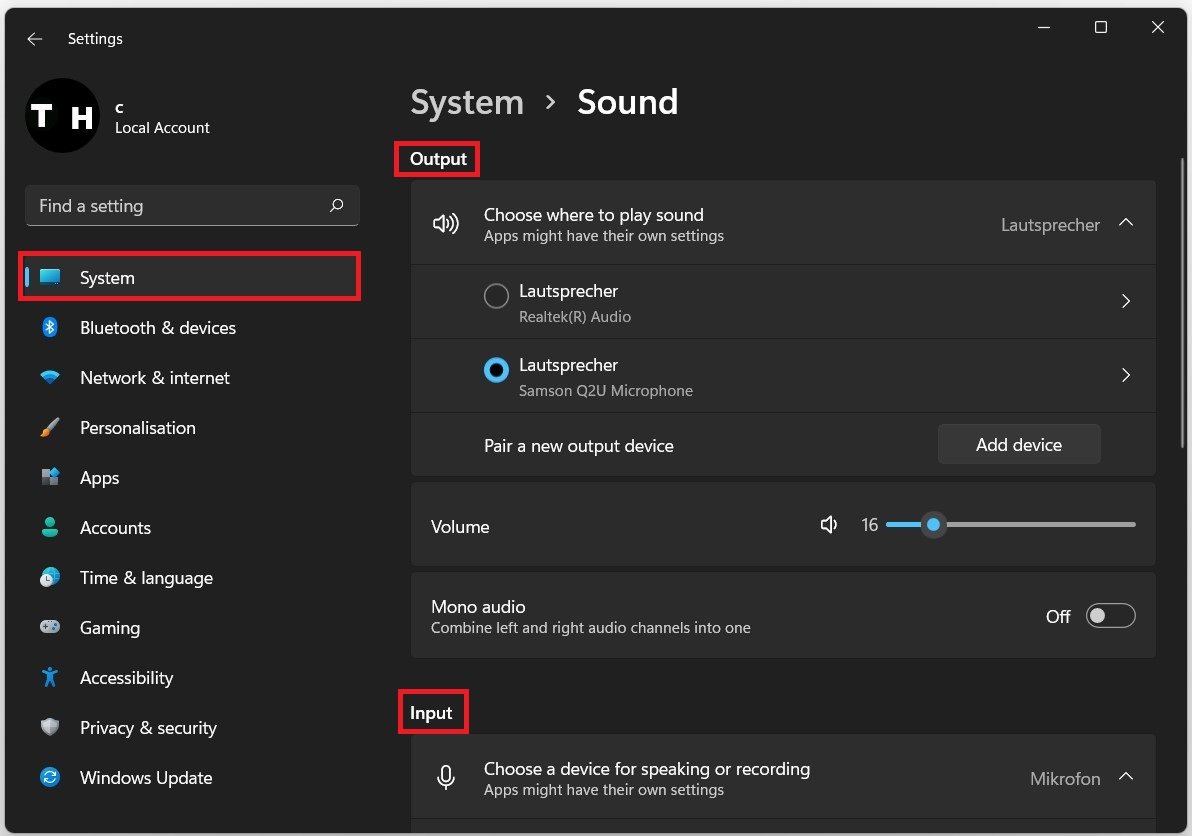Click the Bluetooth & devices icon
The width and height of the screenshot is (1192, 836).
[50, 328]
